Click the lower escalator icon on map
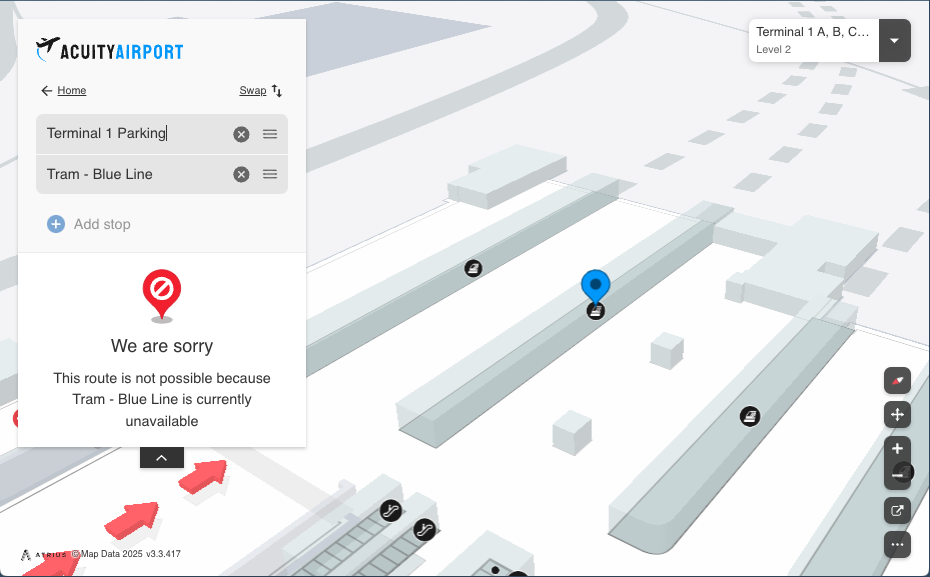This screenshot has height=577, width=930. [424, 530]
